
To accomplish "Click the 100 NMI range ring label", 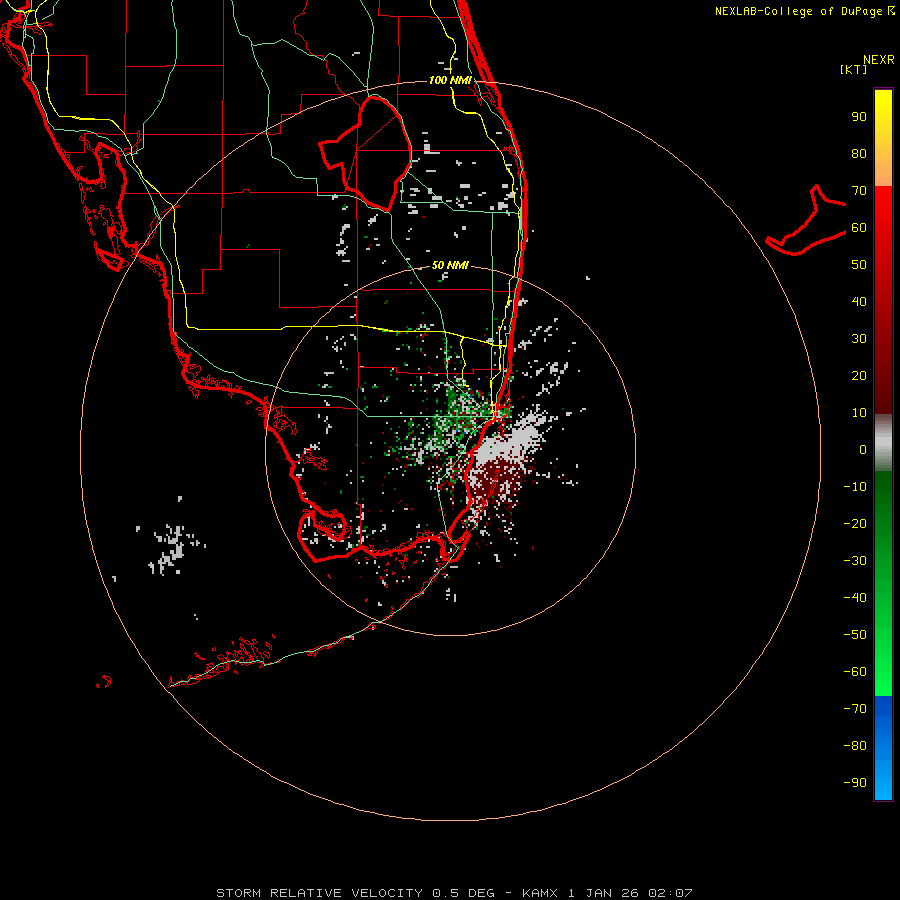I will click(x=450, y=80).
